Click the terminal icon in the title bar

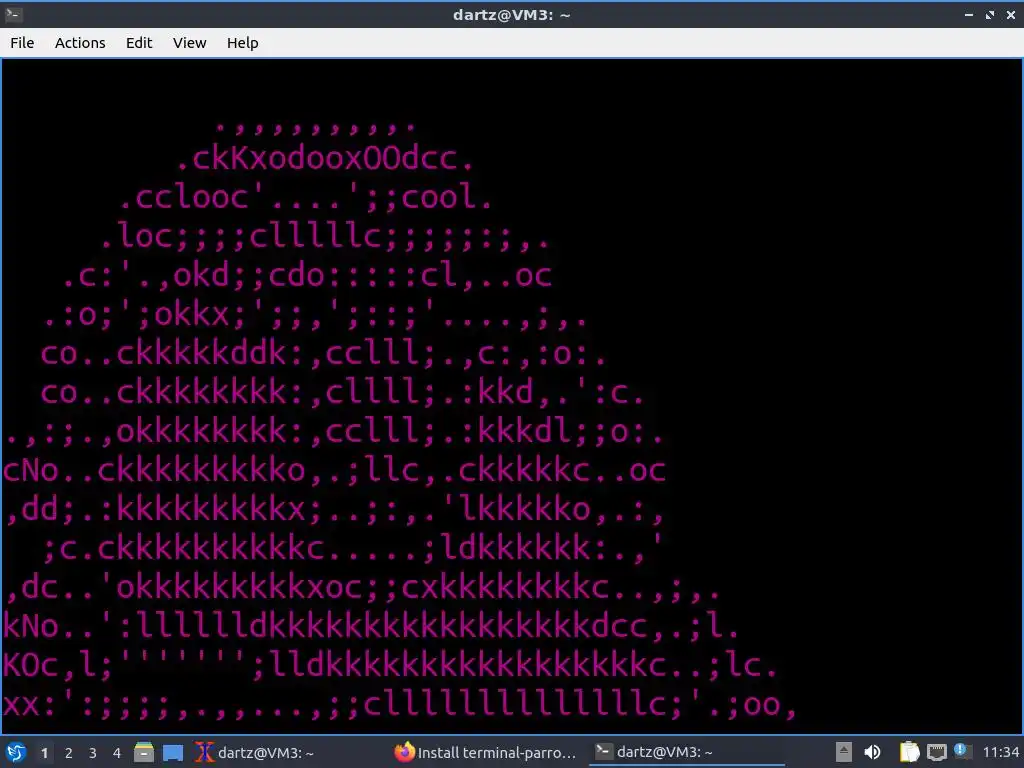click(14, 14)
